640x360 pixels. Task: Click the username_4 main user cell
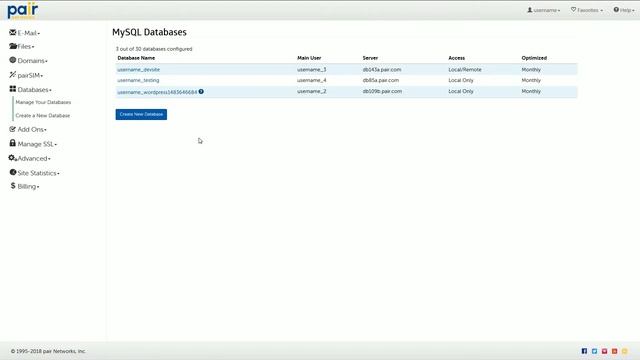point(311,80)
